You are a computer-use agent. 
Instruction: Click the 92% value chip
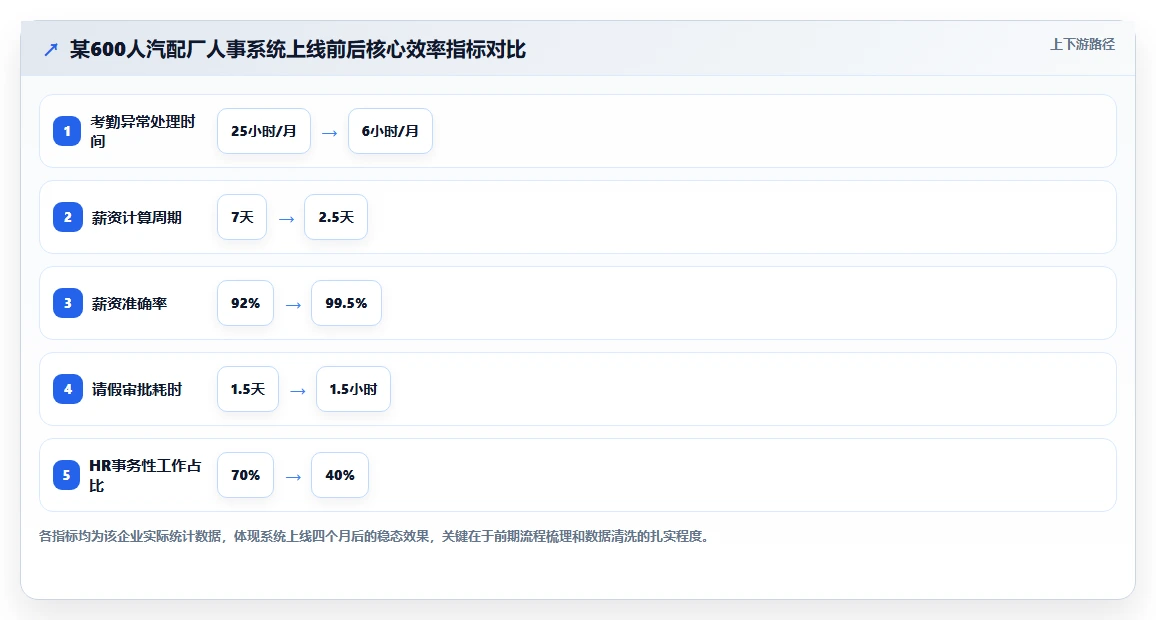[246, 303]
